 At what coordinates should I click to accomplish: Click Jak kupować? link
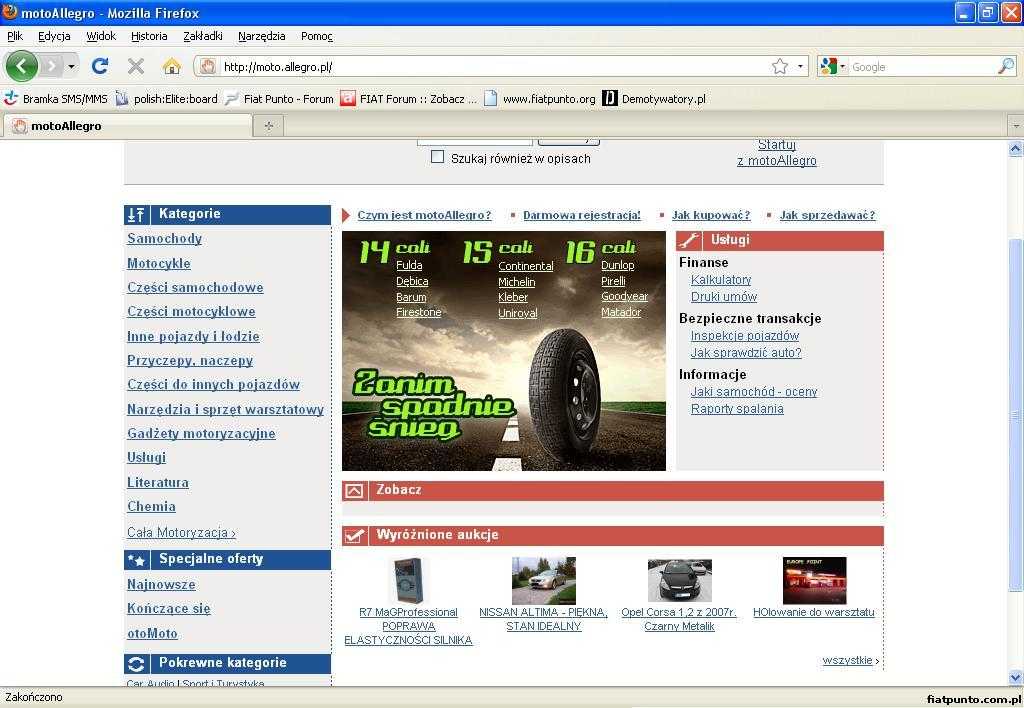pos(711,215)
